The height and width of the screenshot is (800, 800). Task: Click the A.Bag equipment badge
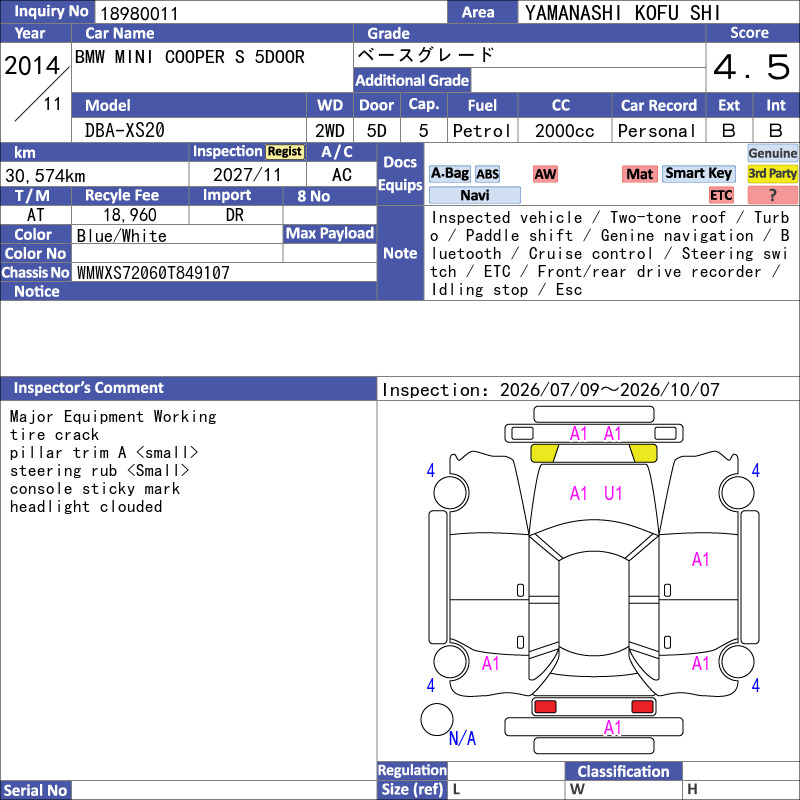tap(449, 174)
